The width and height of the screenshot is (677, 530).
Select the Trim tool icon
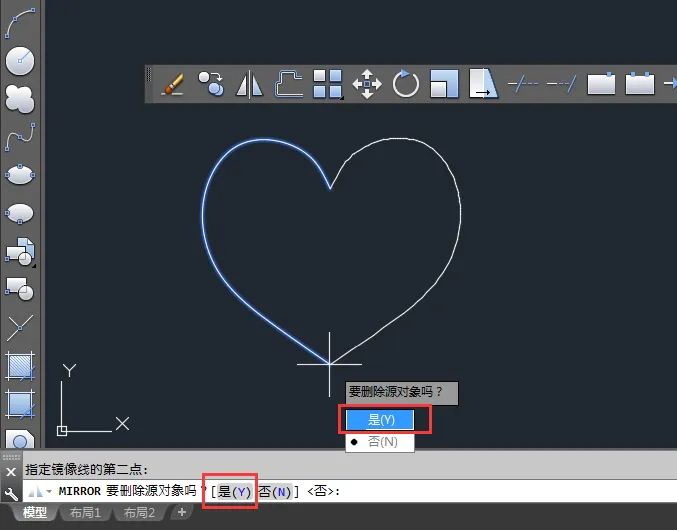point(522,84)
